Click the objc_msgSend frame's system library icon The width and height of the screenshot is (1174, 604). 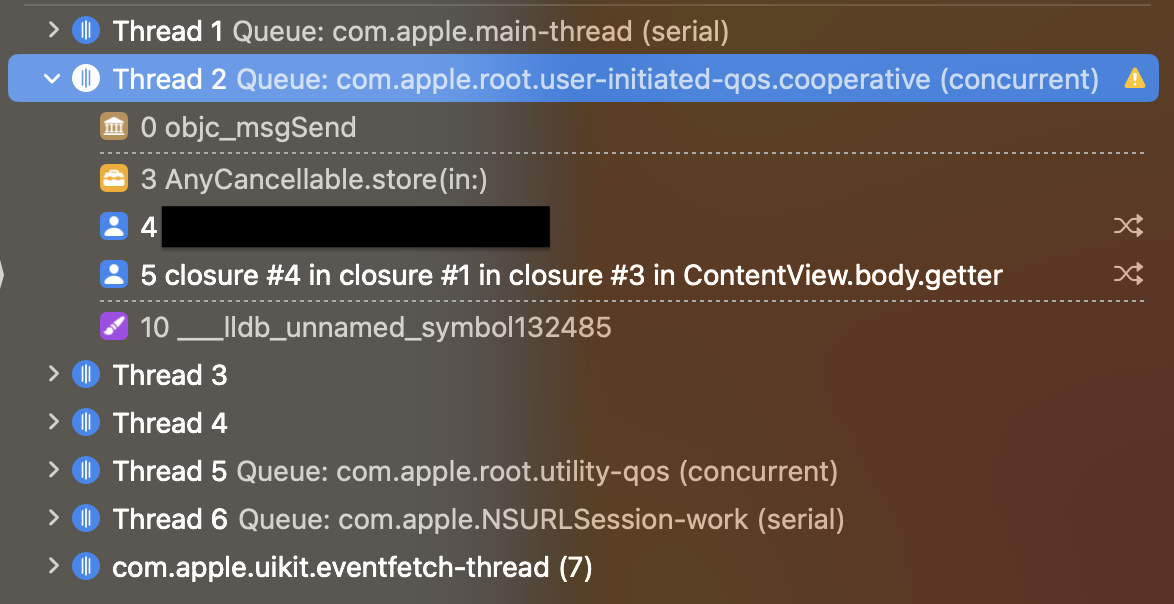(115, 128)
